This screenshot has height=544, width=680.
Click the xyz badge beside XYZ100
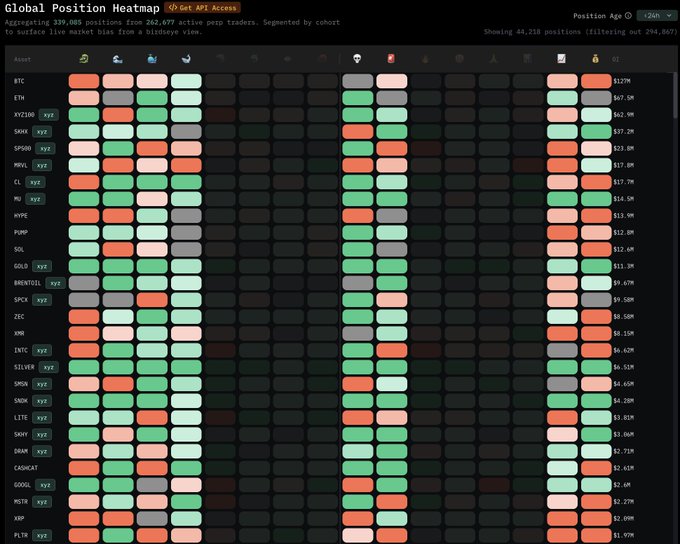(x=49, y=115)
